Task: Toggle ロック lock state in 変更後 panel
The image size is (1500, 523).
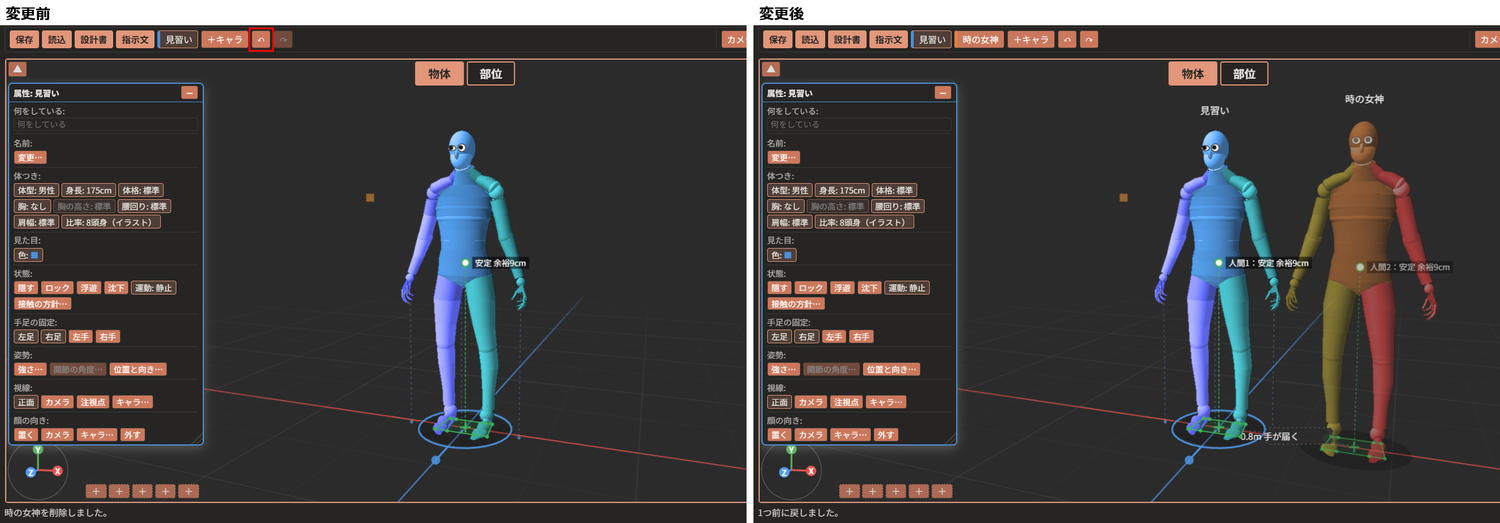Action: [x=811, y=288]
